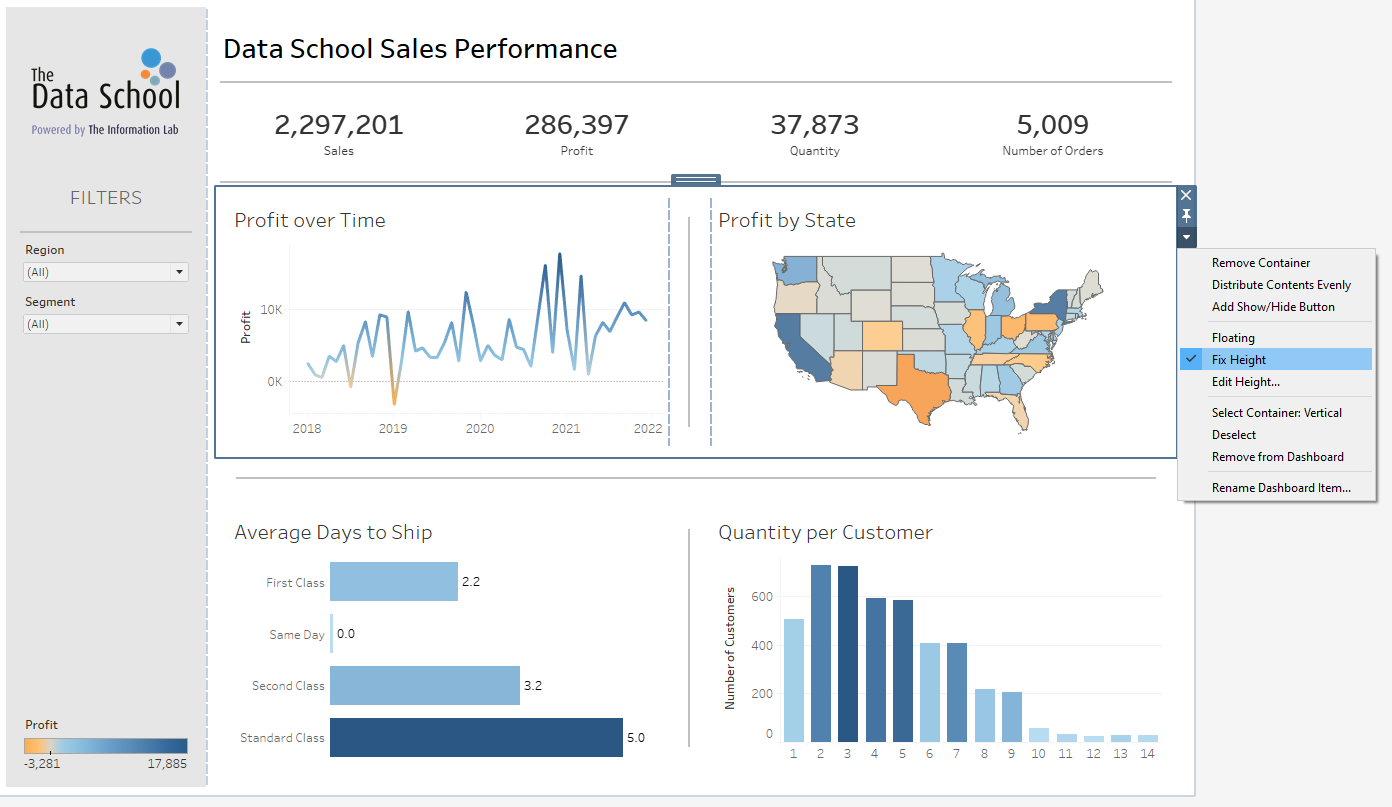Open the Region filter dropdown

(106, 272)
